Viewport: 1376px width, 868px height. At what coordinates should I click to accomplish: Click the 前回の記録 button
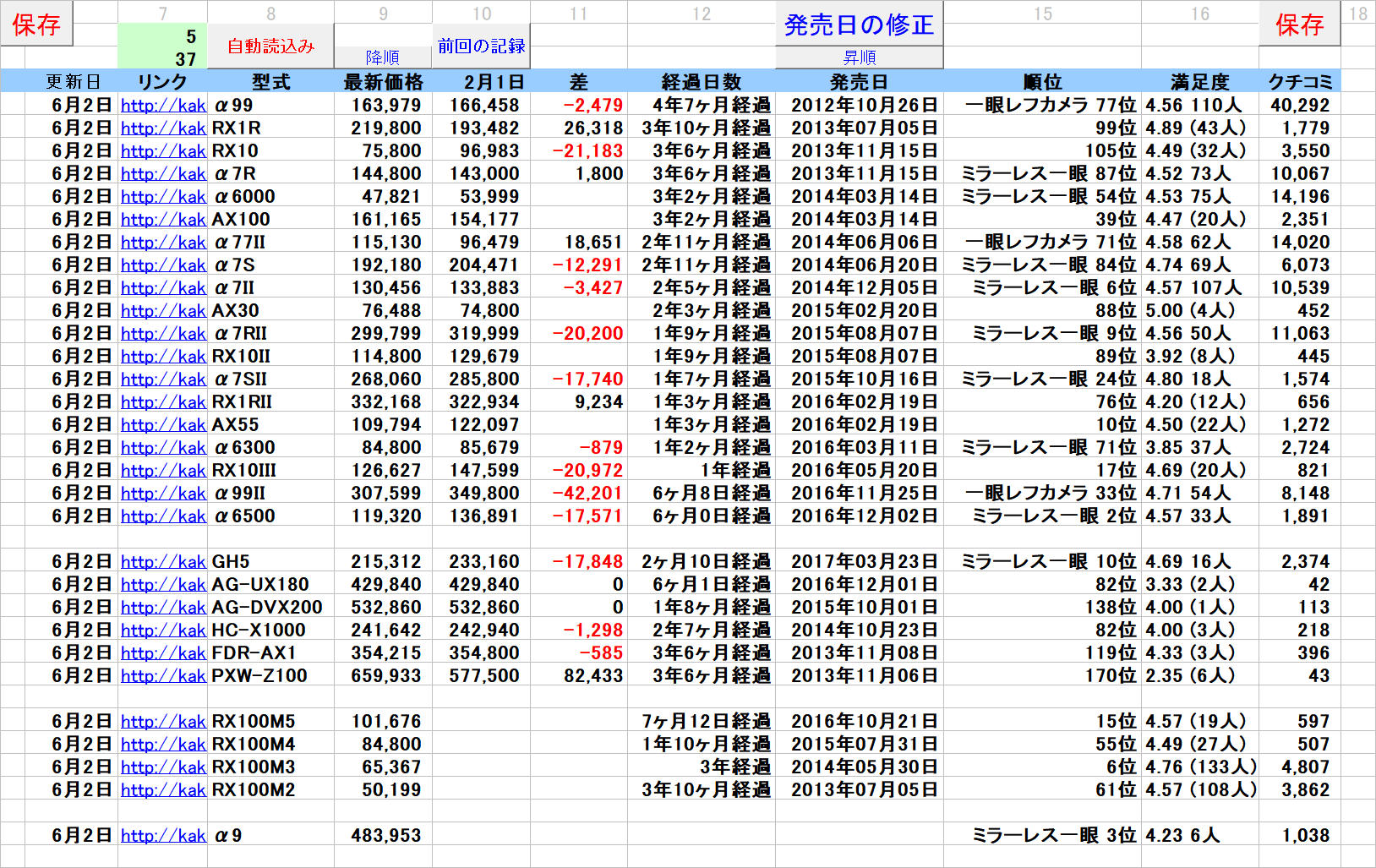[482, 46]
